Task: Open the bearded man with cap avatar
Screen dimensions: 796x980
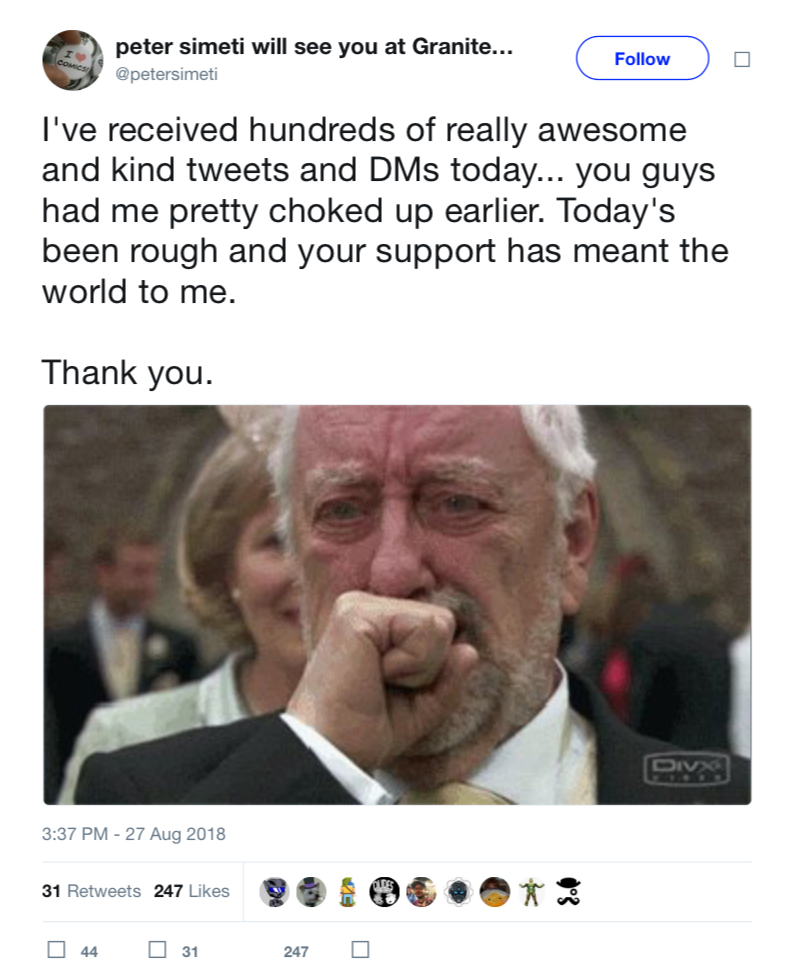Action: coord(421,892)
